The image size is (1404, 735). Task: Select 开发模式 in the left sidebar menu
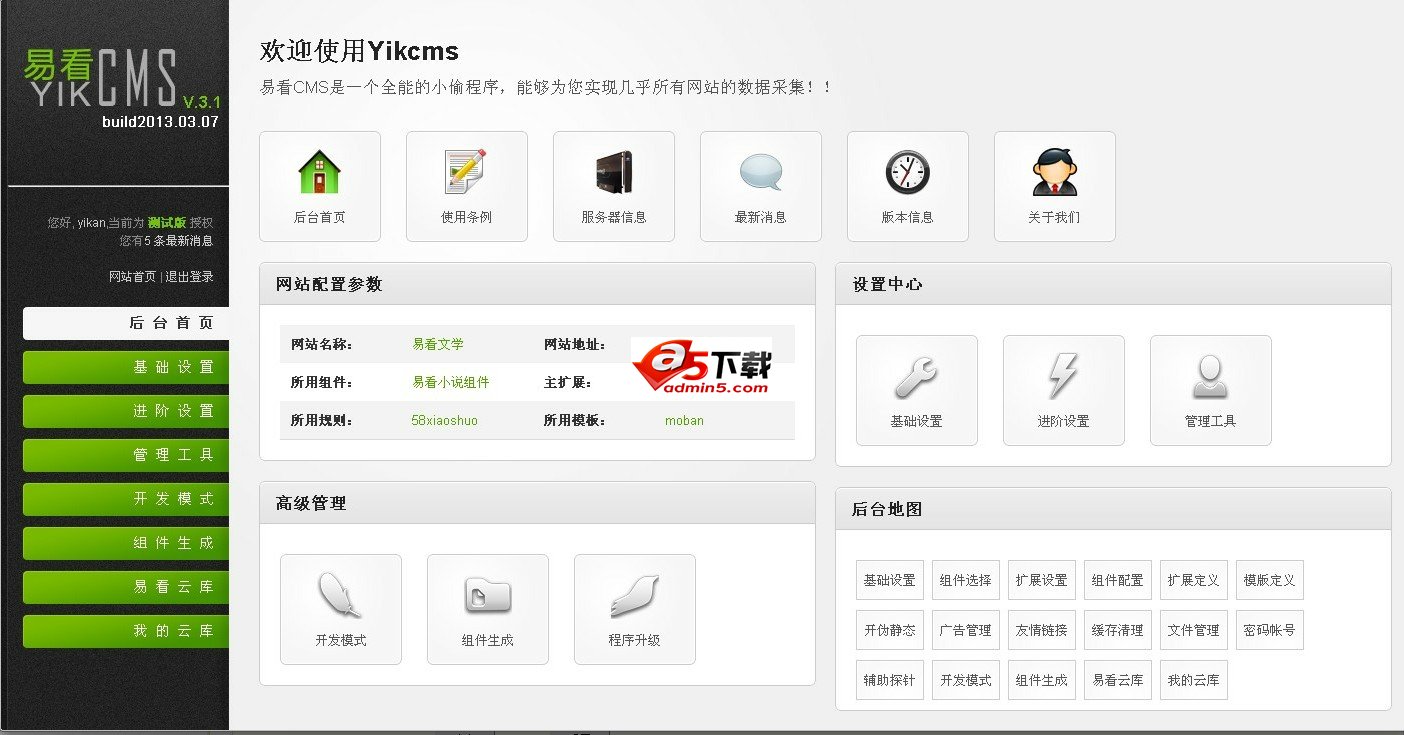[126, 499]
